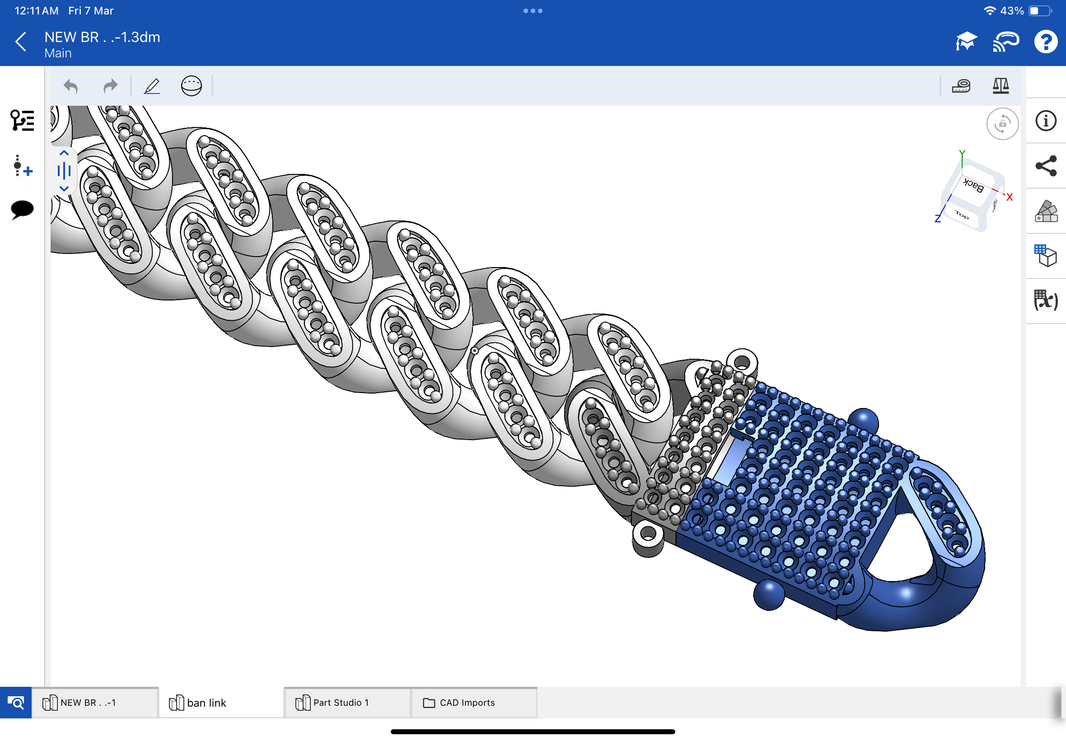Open the Learning center via graduation cap icon
The width and height of the screenshot is (1066, 741).
coord(965,41)
